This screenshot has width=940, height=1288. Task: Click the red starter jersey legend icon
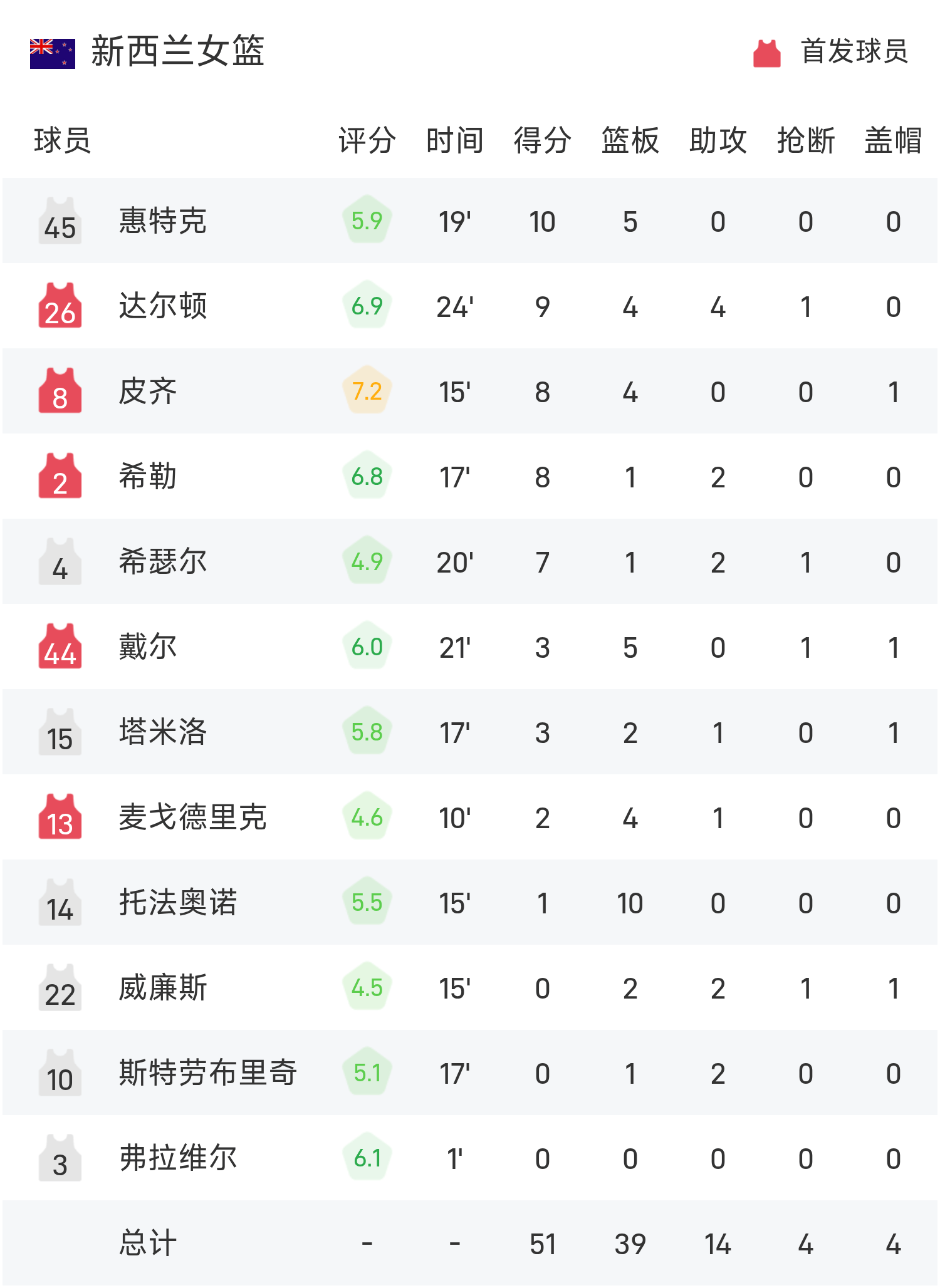(x=766, y=53)
